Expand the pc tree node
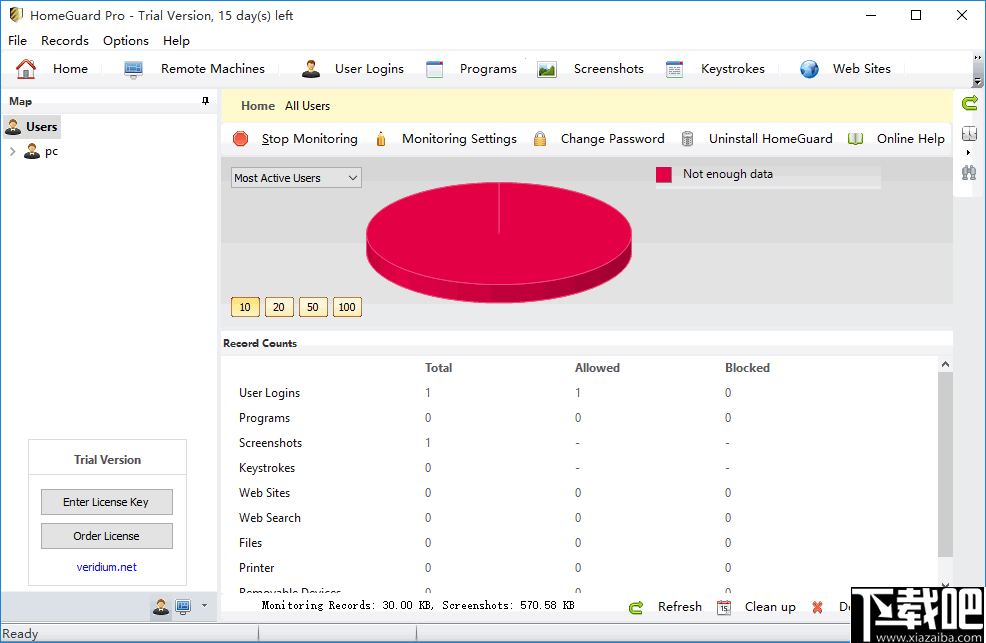 coord(12,151)
